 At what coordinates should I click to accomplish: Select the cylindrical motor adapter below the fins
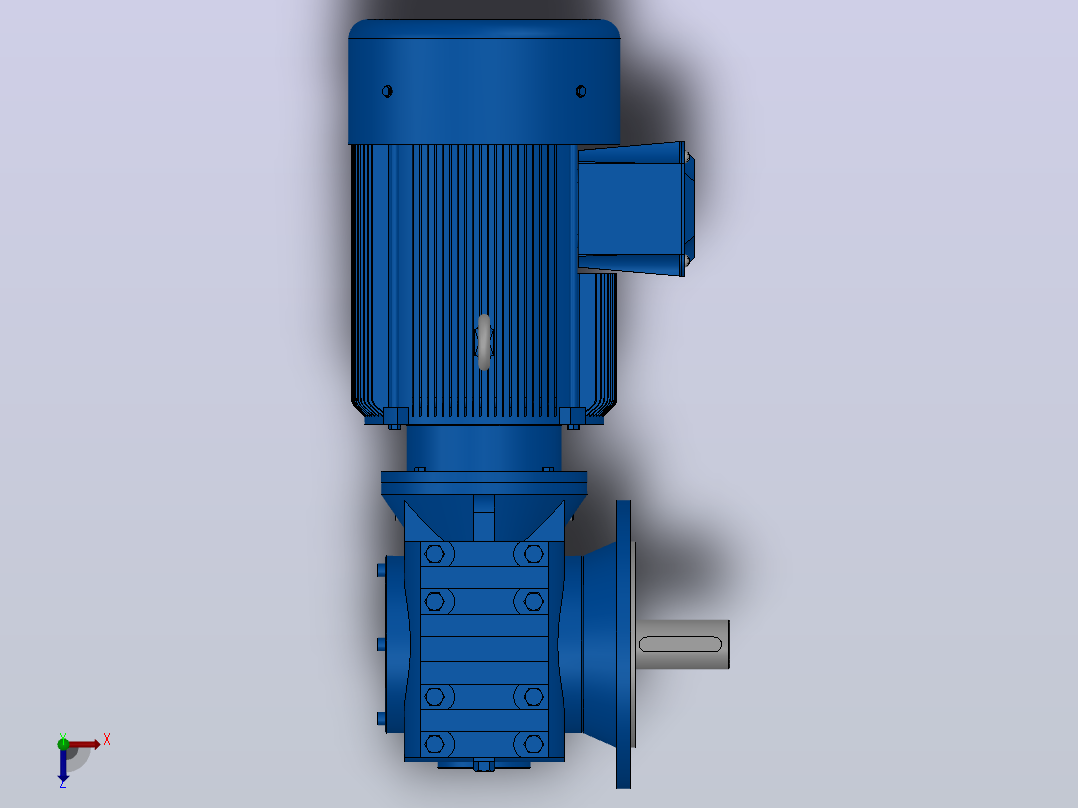tap(484, 448)
